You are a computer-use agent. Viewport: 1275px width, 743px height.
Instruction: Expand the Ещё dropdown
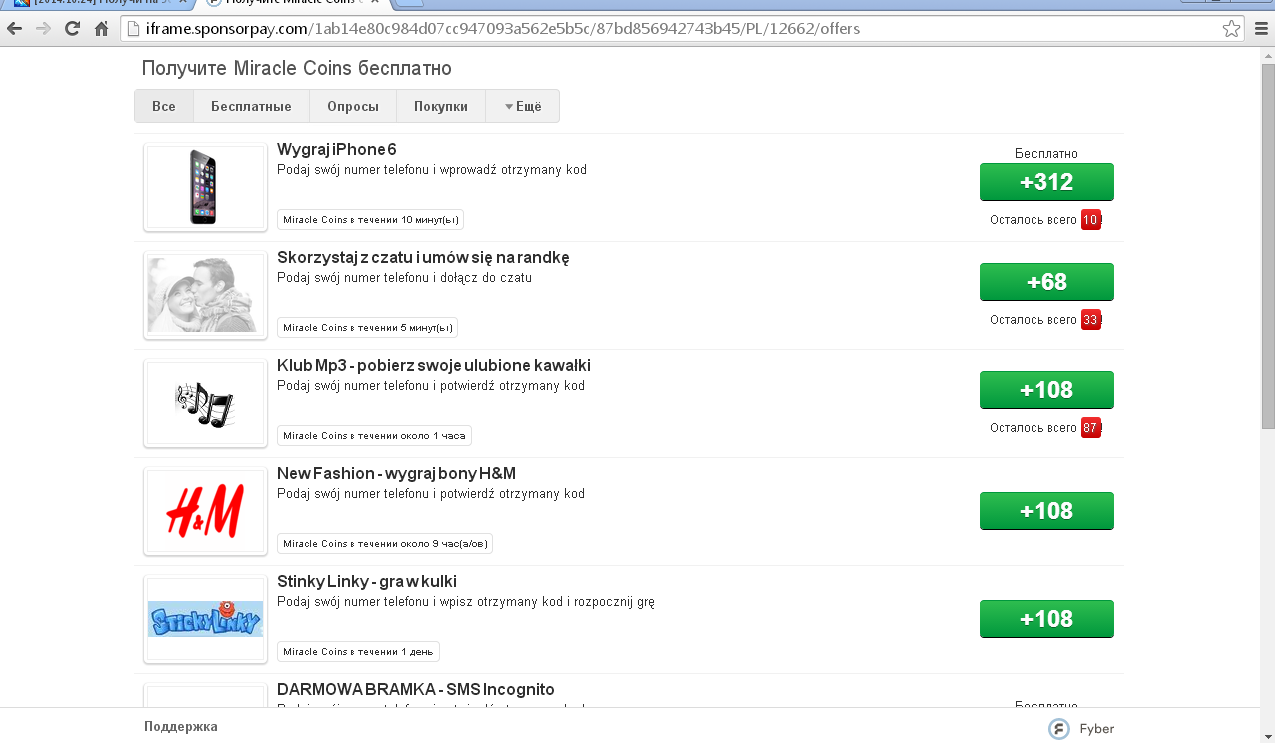(x=523, y=106)
